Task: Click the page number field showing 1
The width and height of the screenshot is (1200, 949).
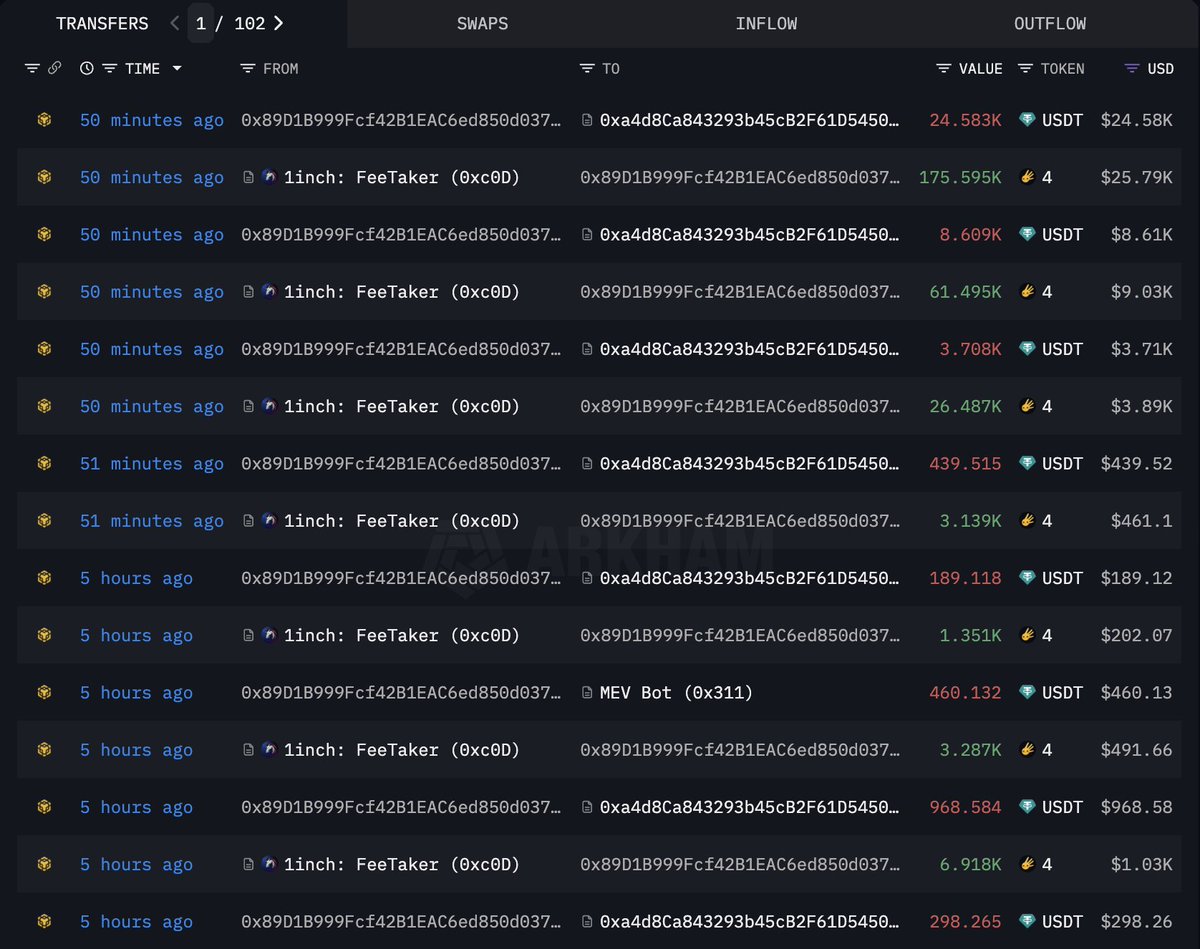Action: pyautogui.click(x=201, y=23)
